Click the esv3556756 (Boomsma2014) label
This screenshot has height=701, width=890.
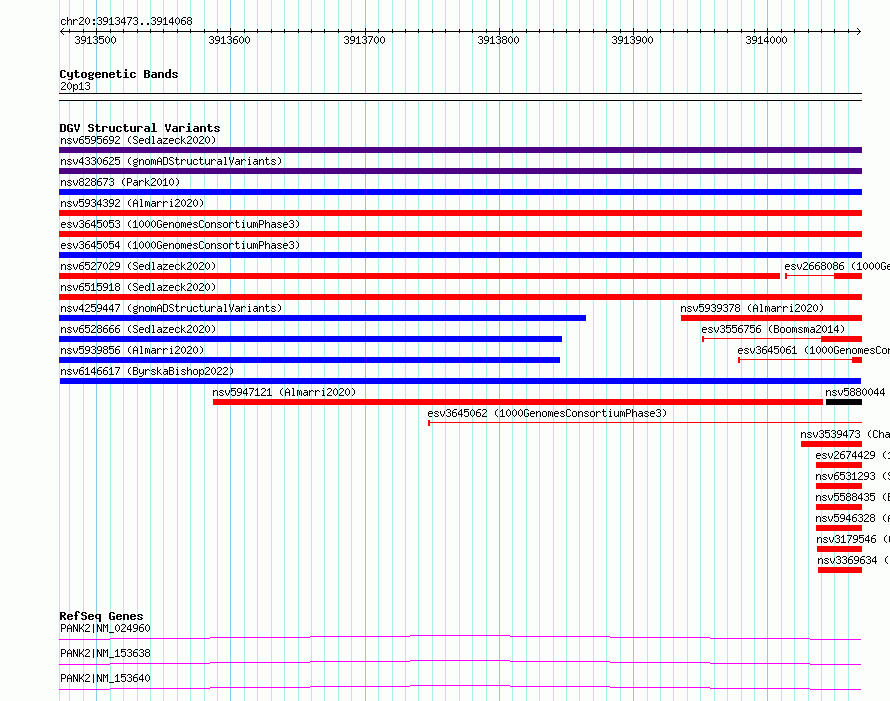pyautogui.click(x=773, y=329)
